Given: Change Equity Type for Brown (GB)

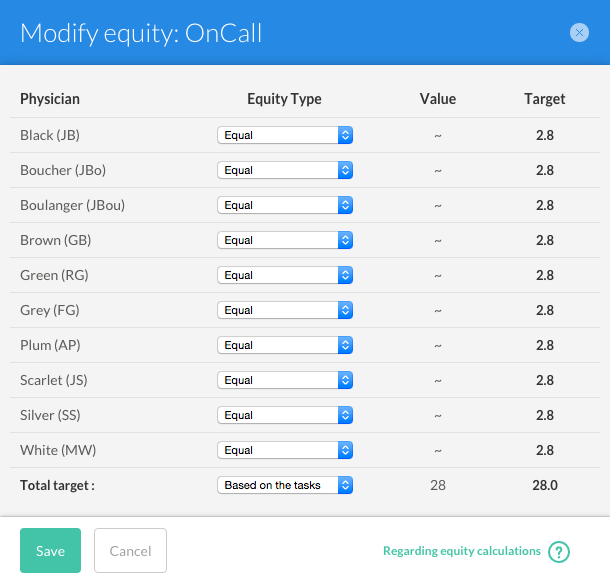Looking at the screenshot, I should click(285, 240).
